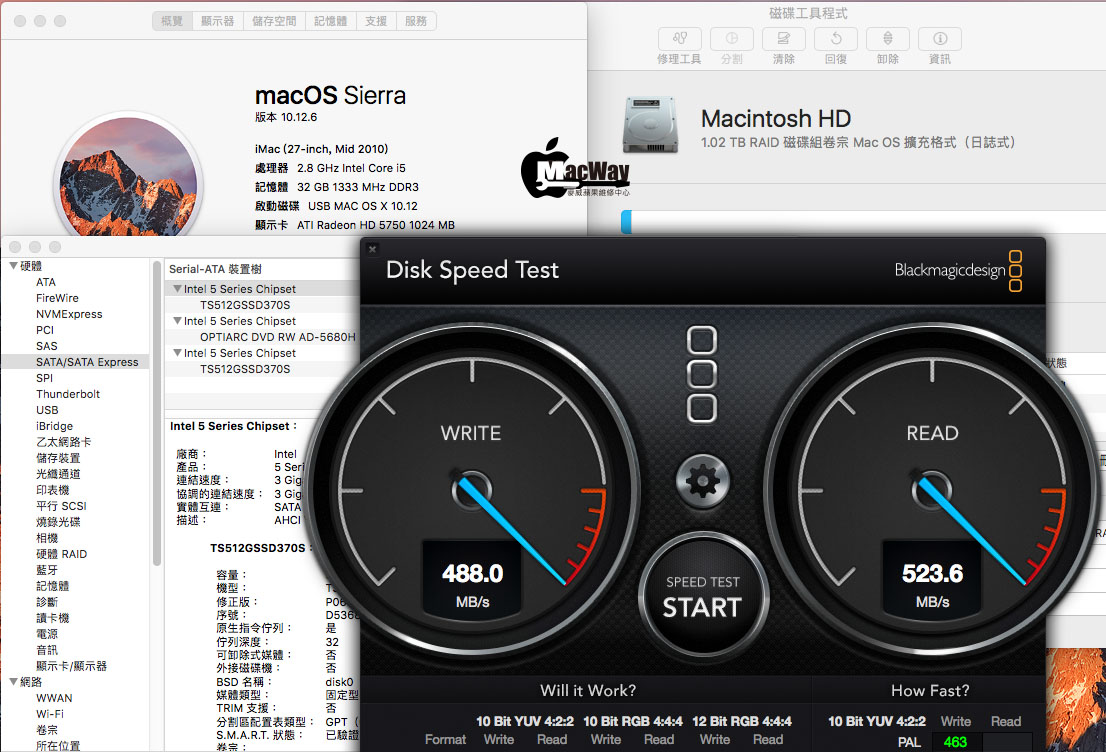Select NVMExpress in the sidebar
Screen dimensions: 1106x752
[x=69, y=314]
